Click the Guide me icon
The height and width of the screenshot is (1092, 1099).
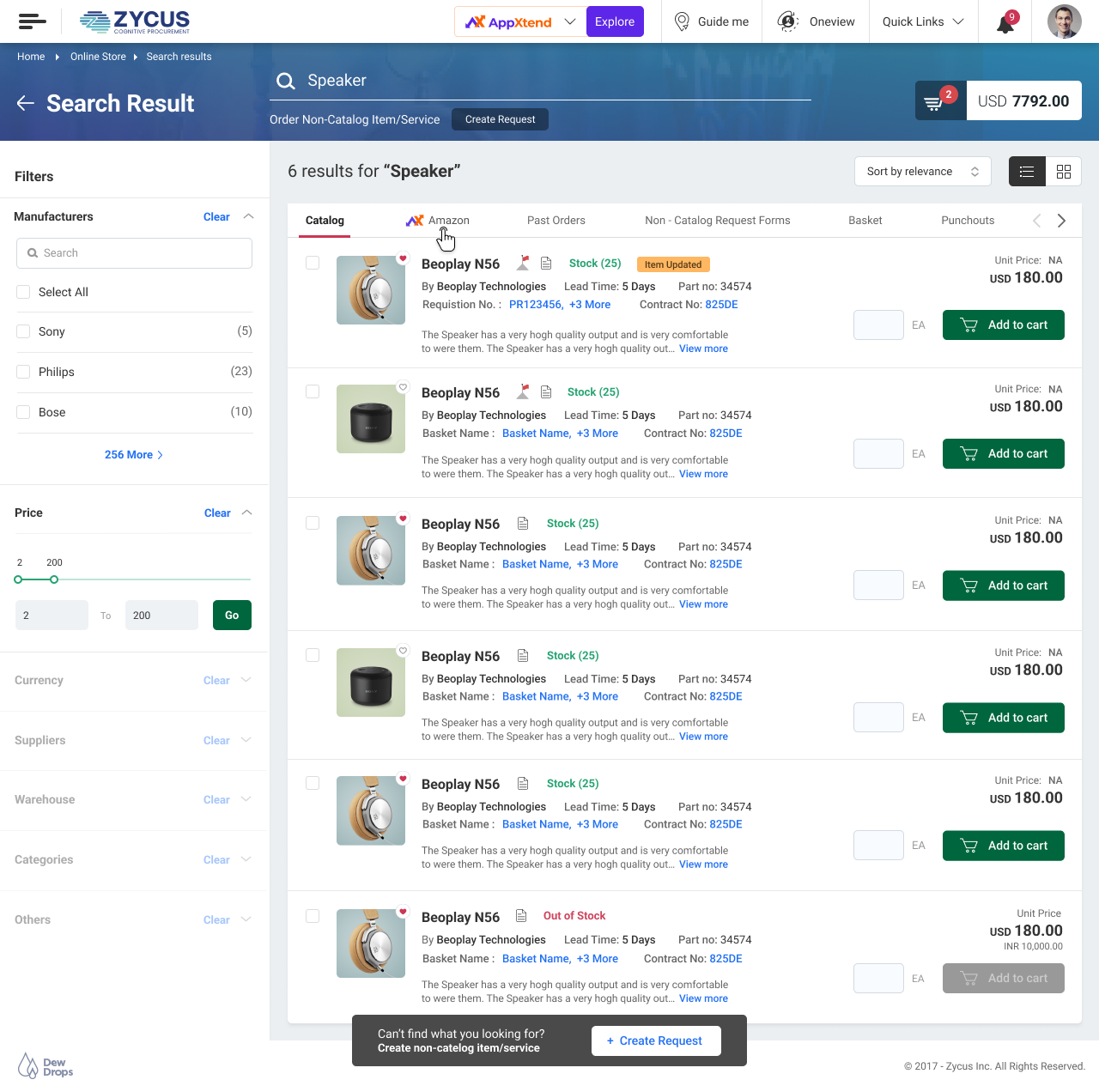click(x=682, y=21)
